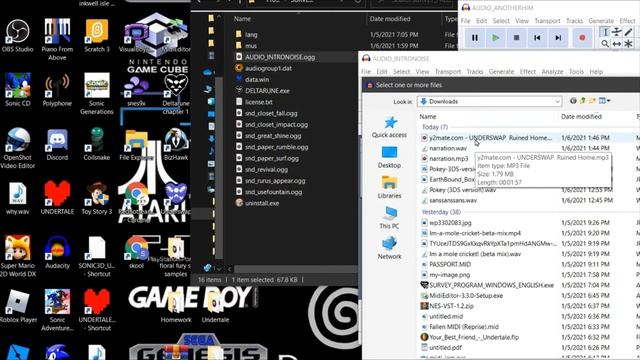Viewport: 640px width, 360px height.
Task: Open Effect menu in AUDIO_INTRONOISE window
Action: [527, 71]
